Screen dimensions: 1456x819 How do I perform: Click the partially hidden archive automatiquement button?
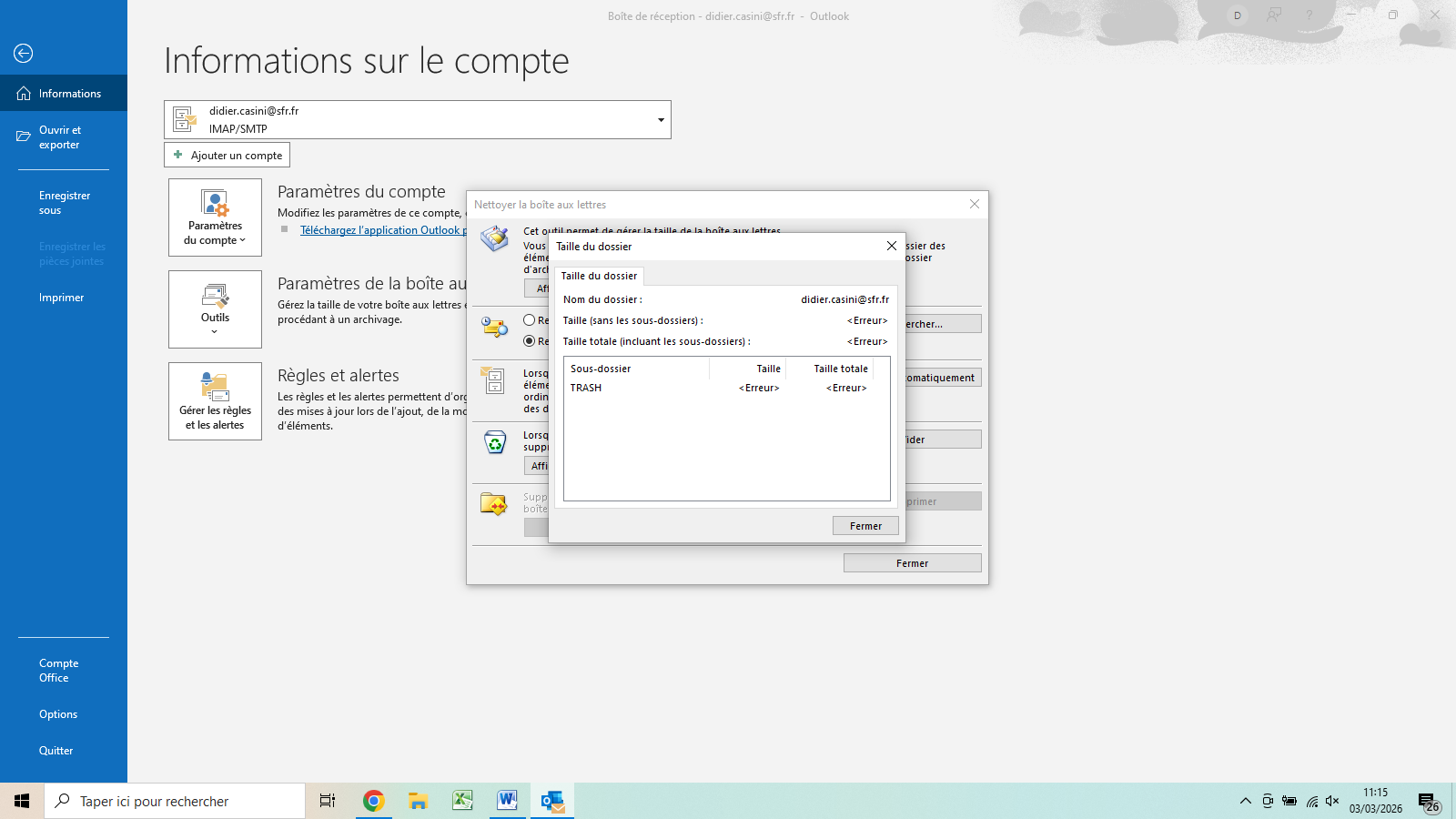pyautogui.click(x=943, y=378)
